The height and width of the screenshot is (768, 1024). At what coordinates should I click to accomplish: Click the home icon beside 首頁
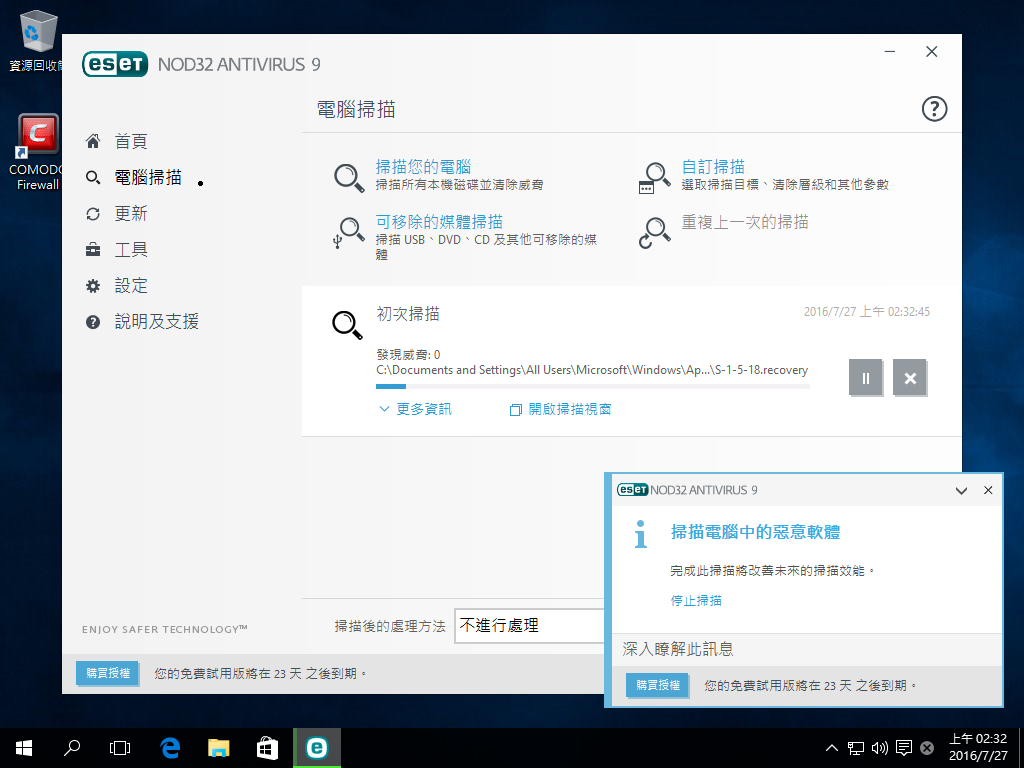click(x=93, y=141)
